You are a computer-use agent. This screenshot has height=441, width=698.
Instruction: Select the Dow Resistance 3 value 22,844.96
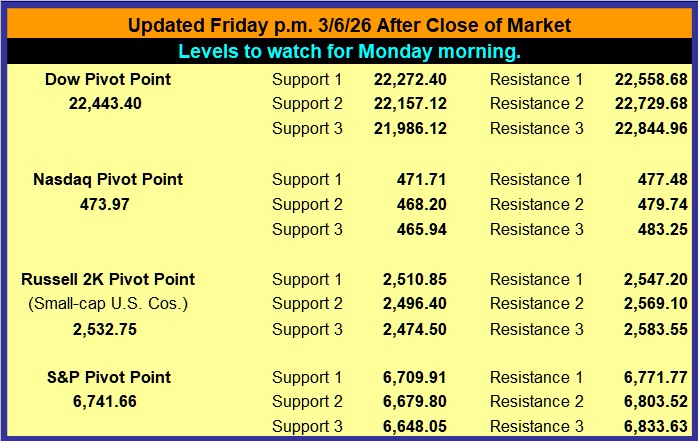pyautogui.click(x=649, y=128)
